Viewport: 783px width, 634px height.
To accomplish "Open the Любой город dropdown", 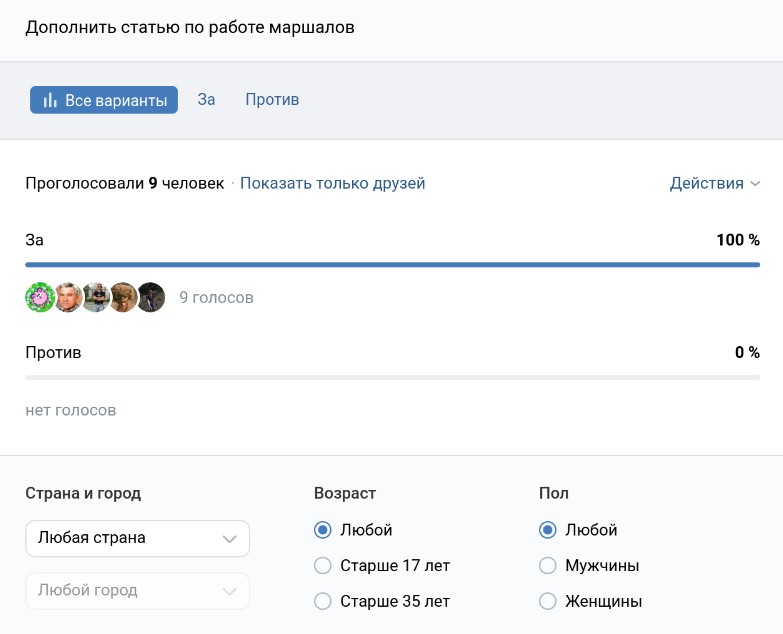I will coord(137,590).
